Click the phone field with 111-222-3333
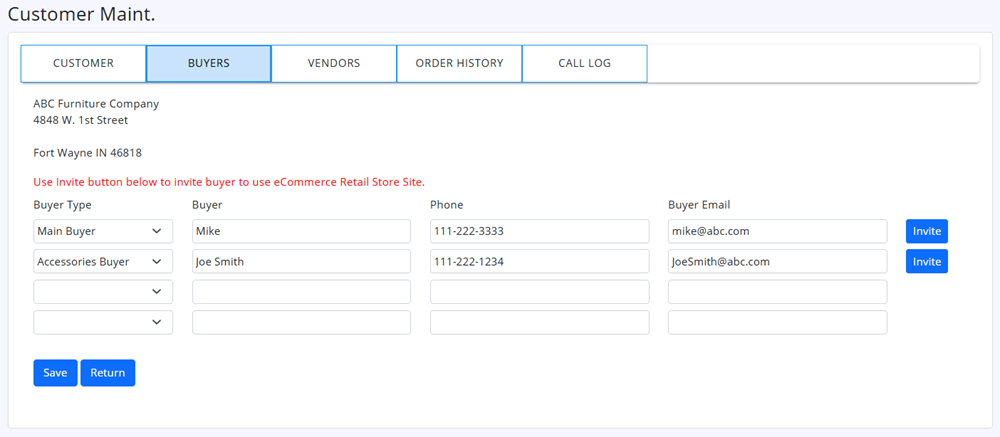This screenshot has height=437, width=1000. tap(539, 231)
